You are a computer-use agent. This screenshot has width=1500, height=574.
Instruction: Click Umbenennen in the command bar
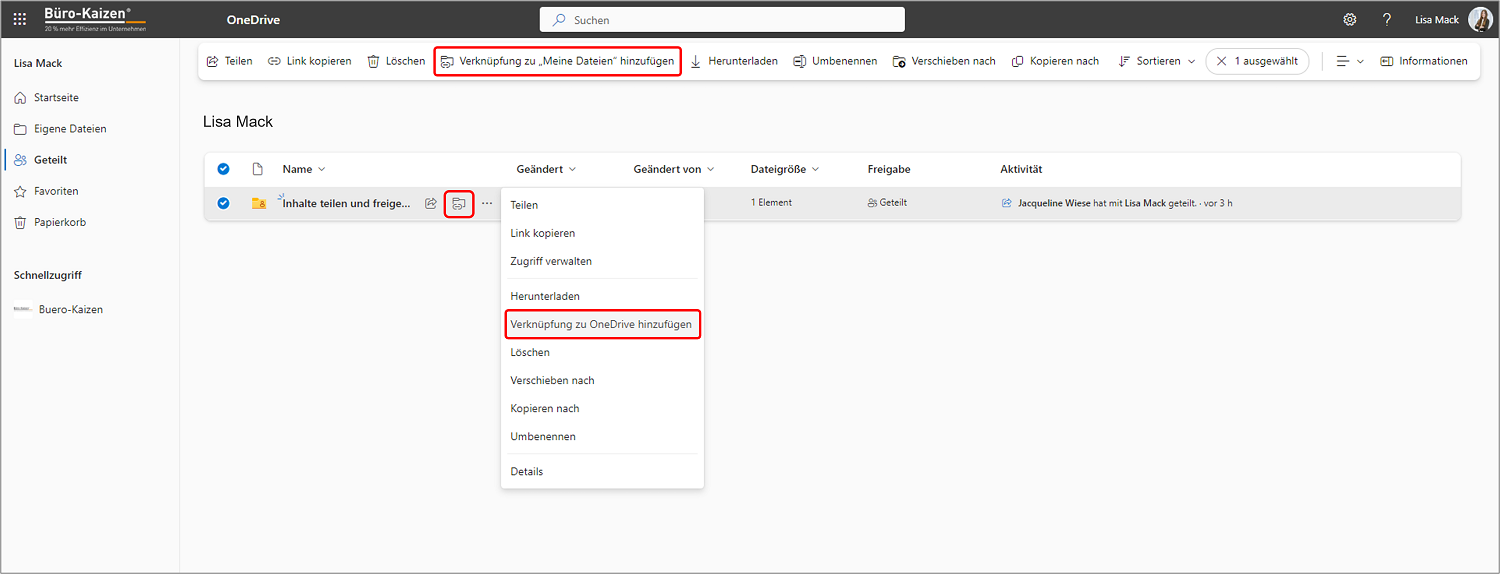(x=835, y=61)
